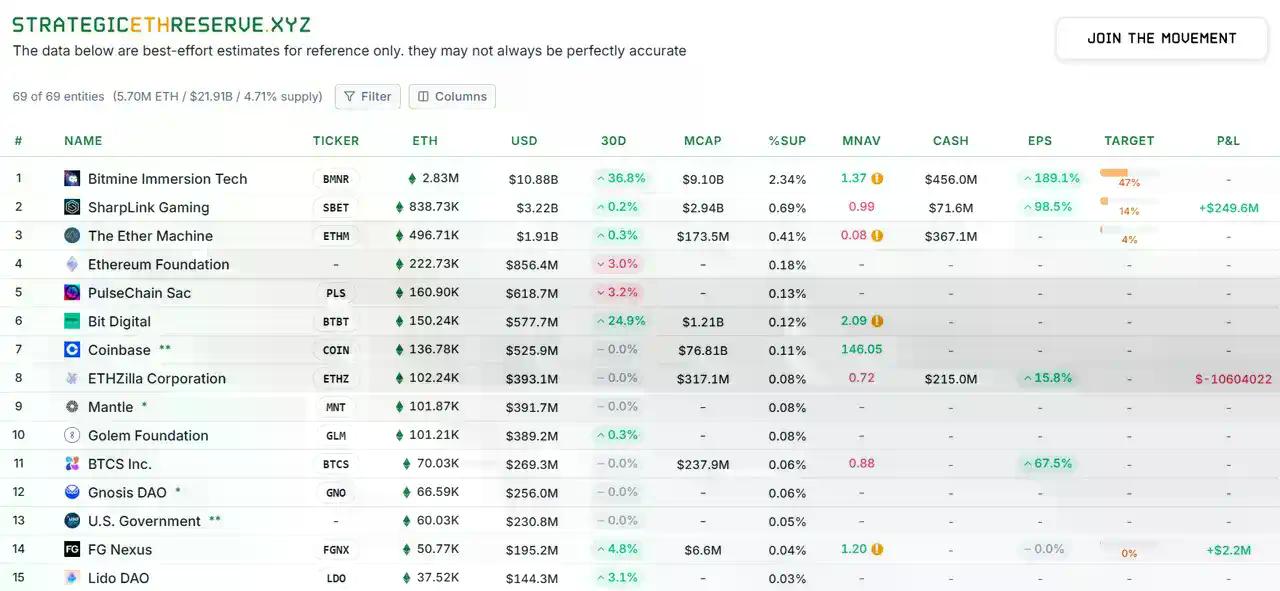Click Bitmine's 47% target progress bar
This screenshot has width=1280, height=591.
point(1128,173)
